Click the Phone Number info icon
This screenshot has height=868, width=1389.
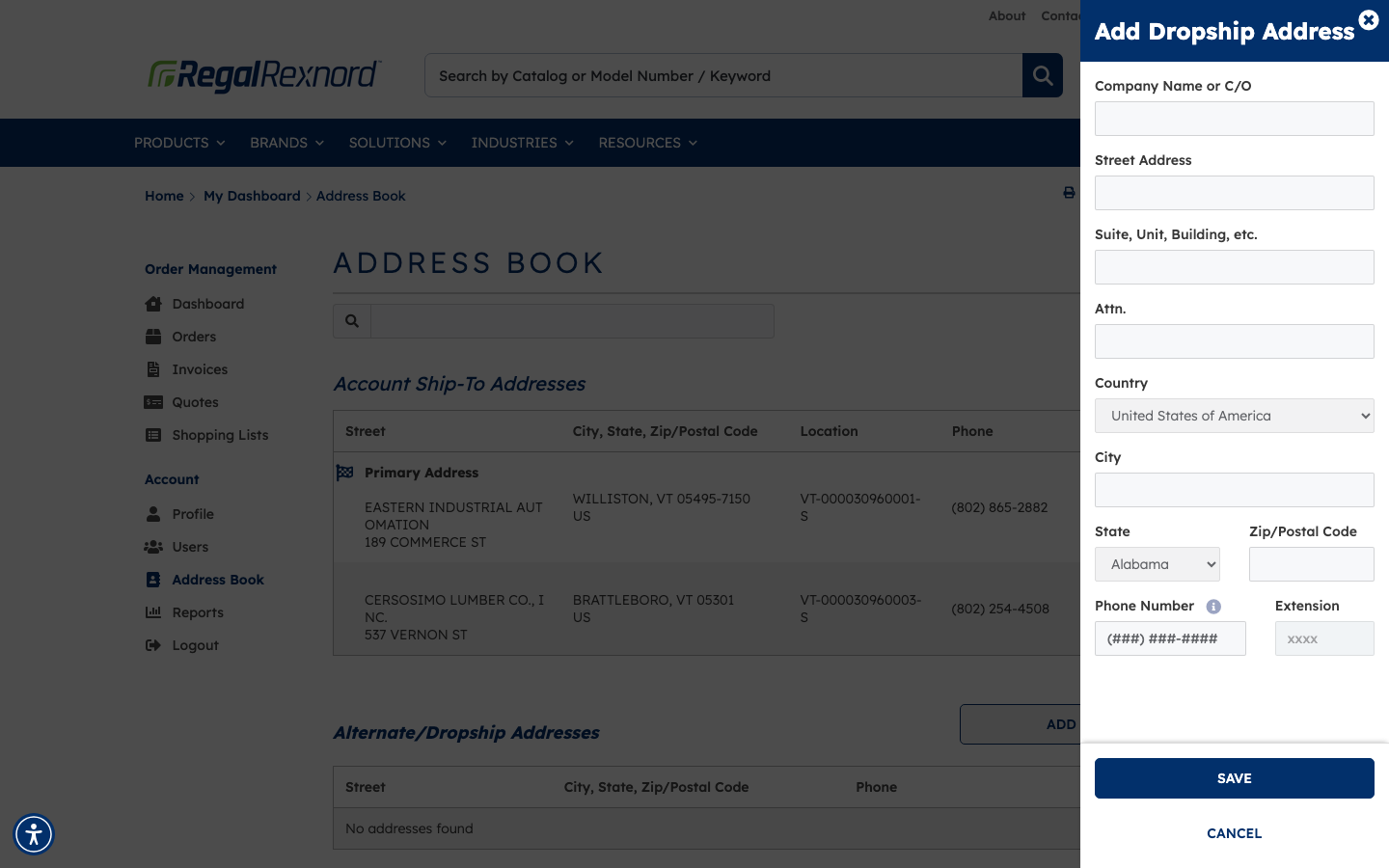coord(1213,607)
